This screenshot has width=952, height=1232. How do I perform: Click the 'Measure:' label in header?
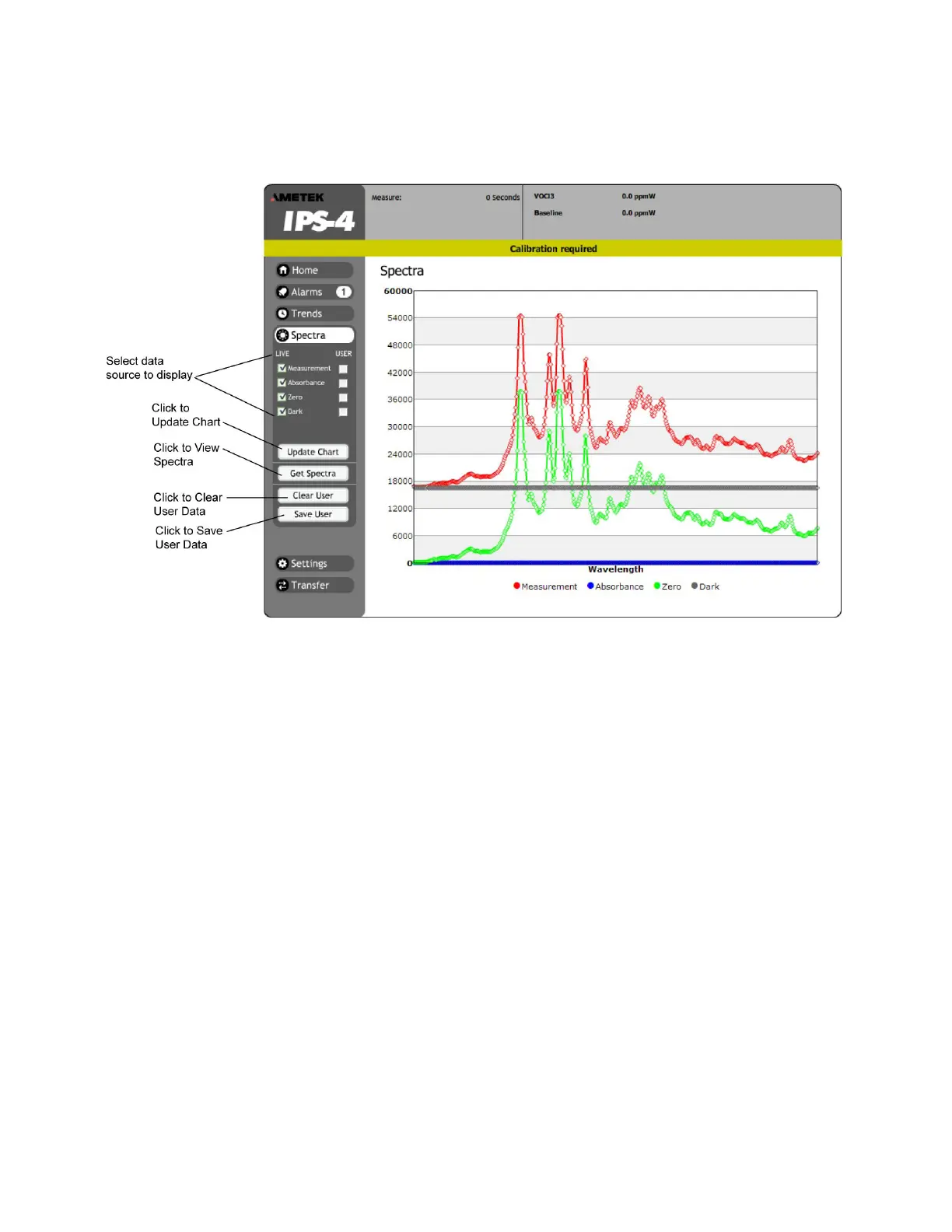click(x=387, y=198)
